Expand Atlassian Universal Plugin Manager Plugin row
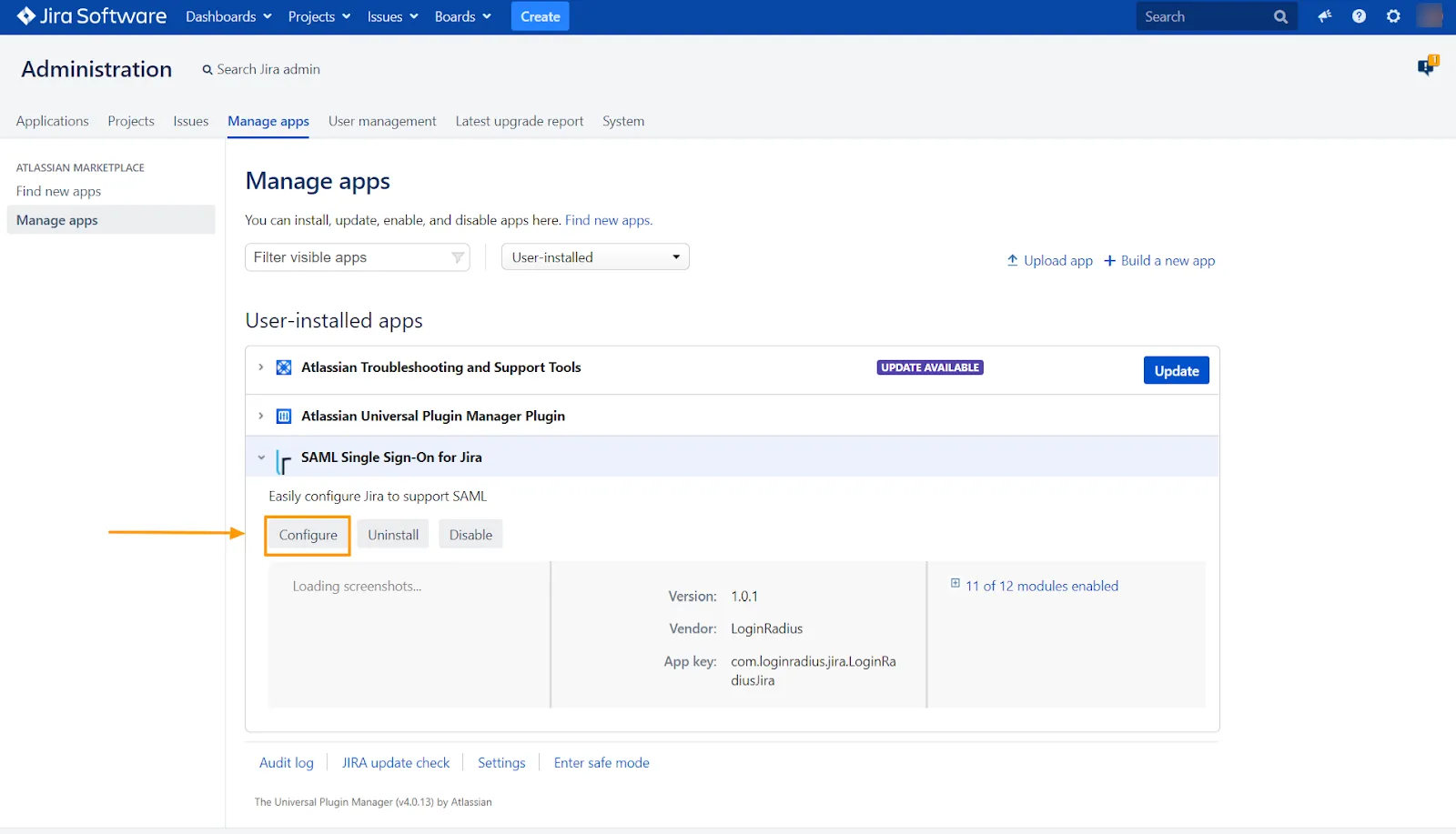Image resolution: width=1456 pixels, height=834 pixels. click(x=261, y=417)
